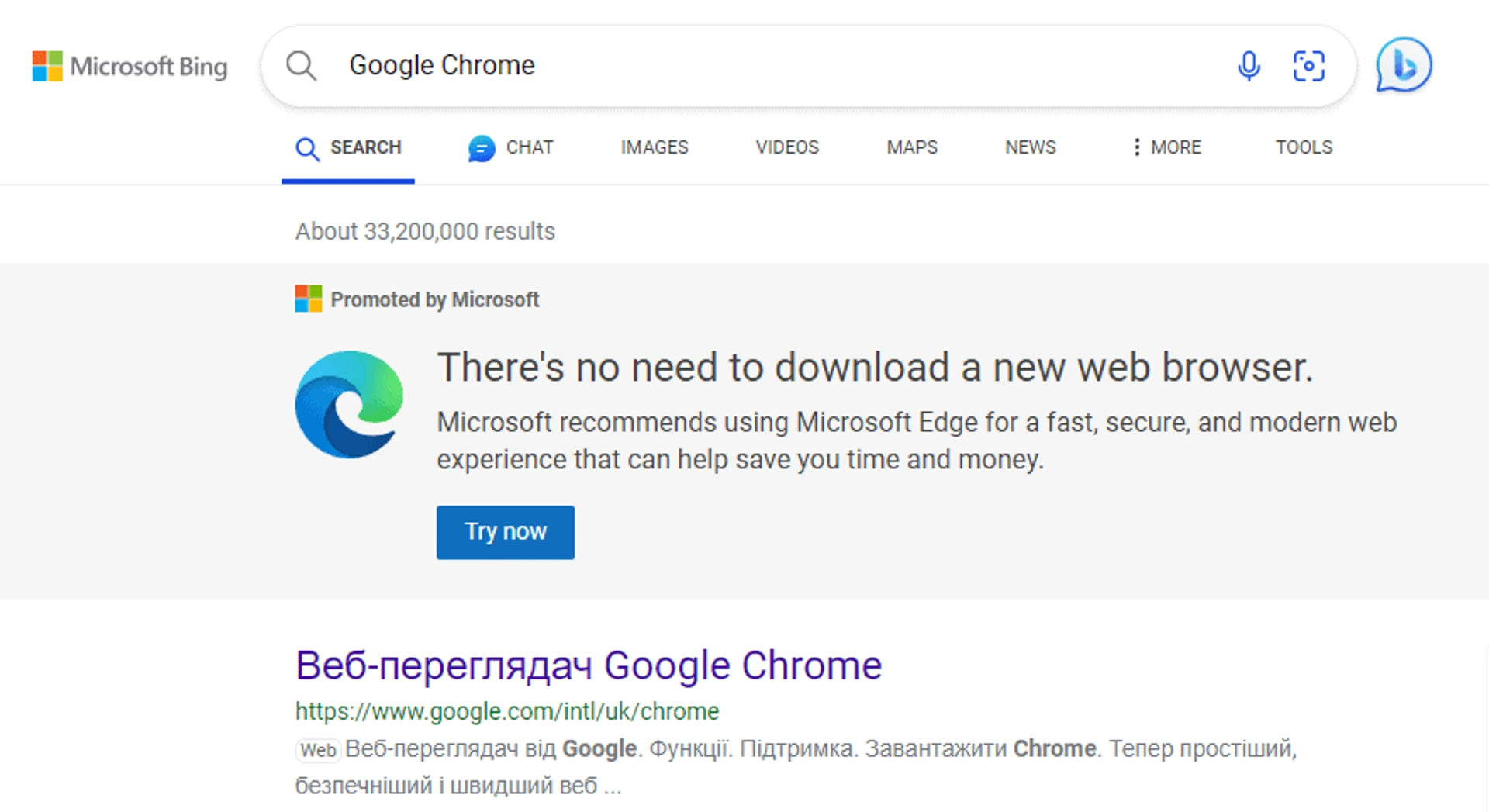This screenshot has width=1489, height=812.
Task: Open Веб-переглядач Google Chrome result
Action: click(589, 665)
